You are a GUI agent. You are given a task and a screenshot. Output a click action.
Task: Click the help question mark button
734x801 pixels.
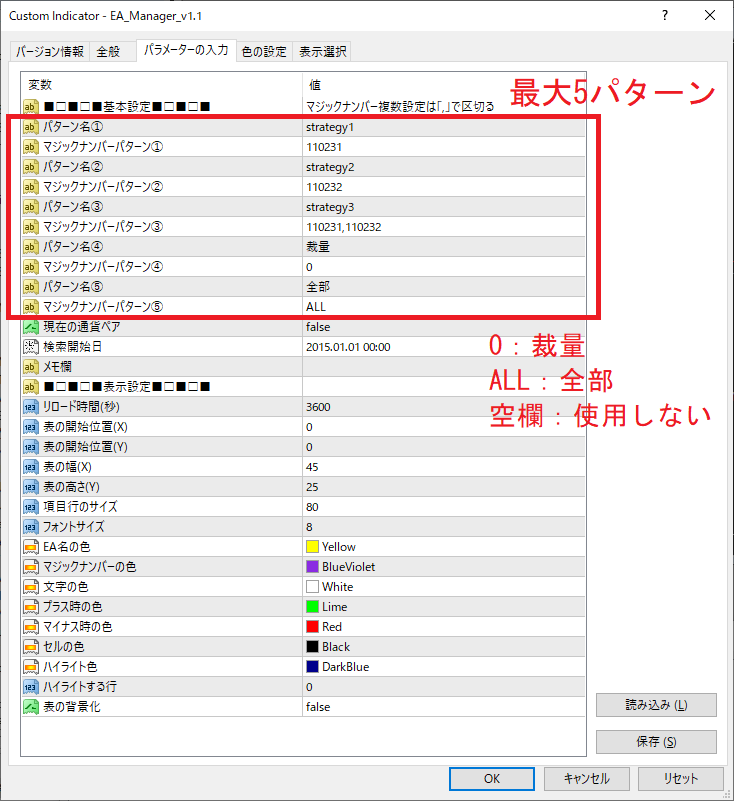pos(665,15)
